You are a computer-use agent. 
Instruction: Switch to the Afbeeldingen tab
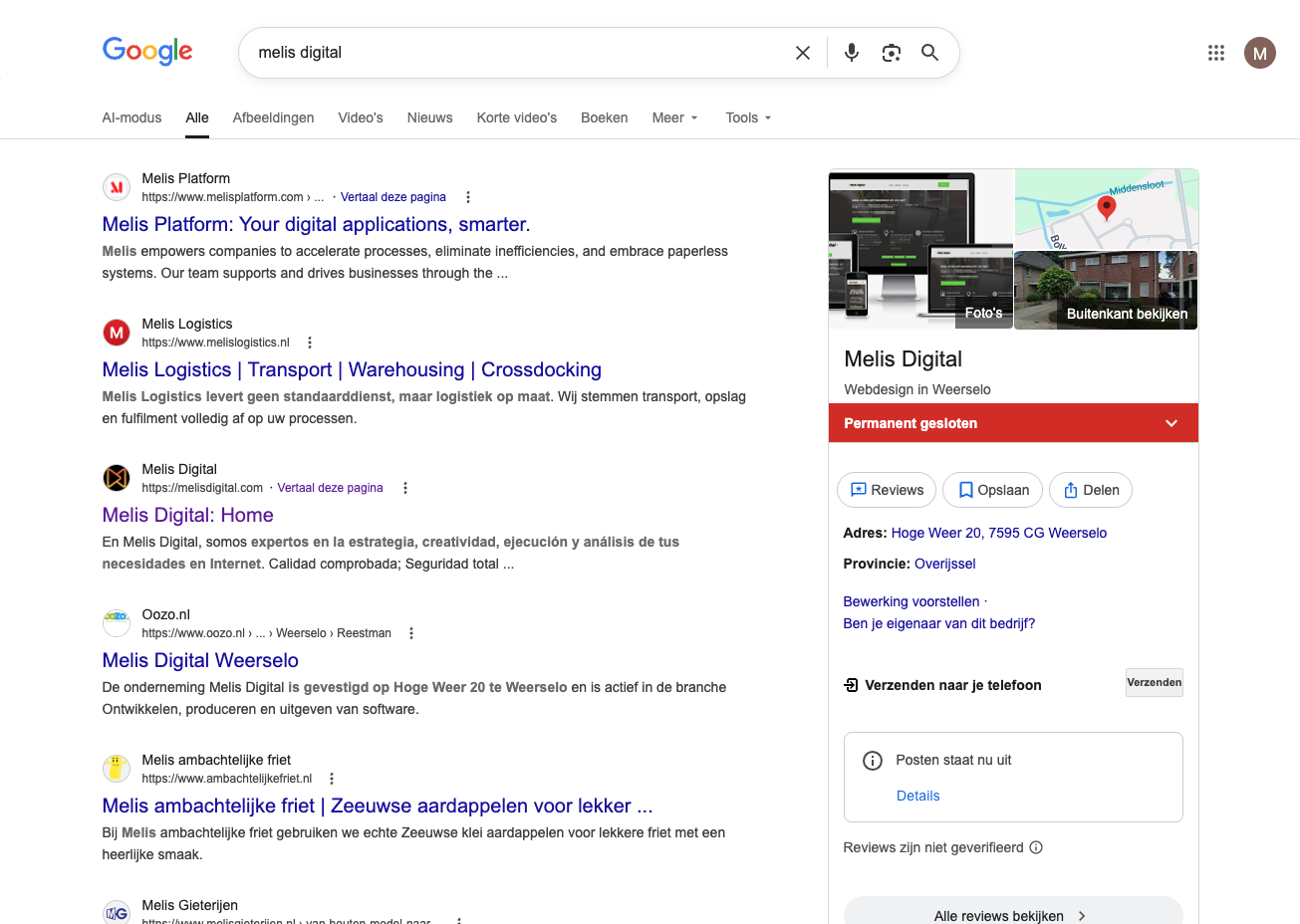273,117
